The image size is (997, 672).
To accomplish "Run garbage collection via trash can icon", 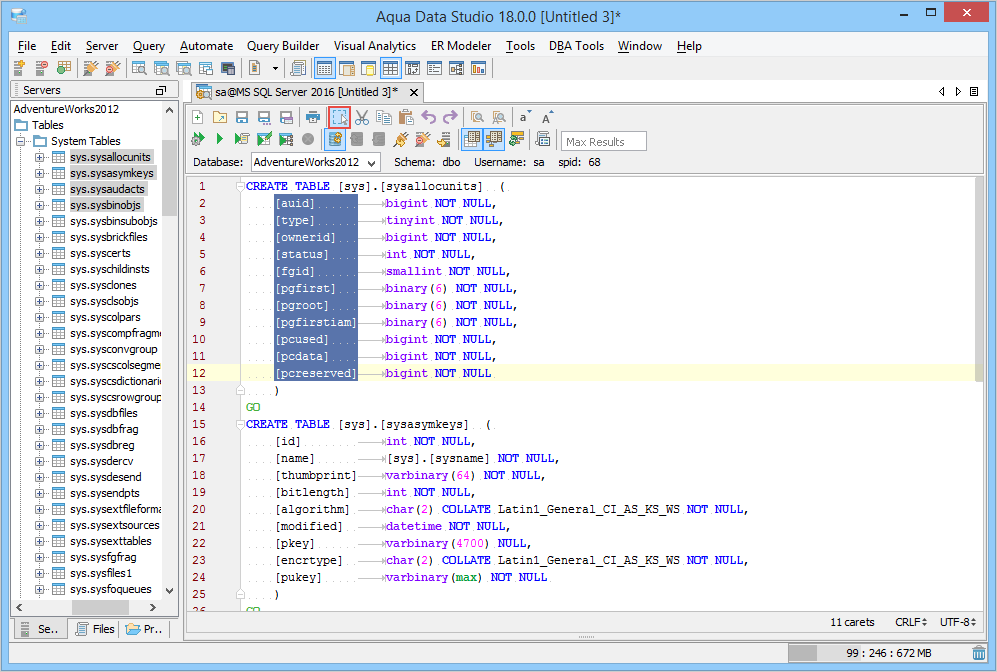I will (x=978, y=653).
